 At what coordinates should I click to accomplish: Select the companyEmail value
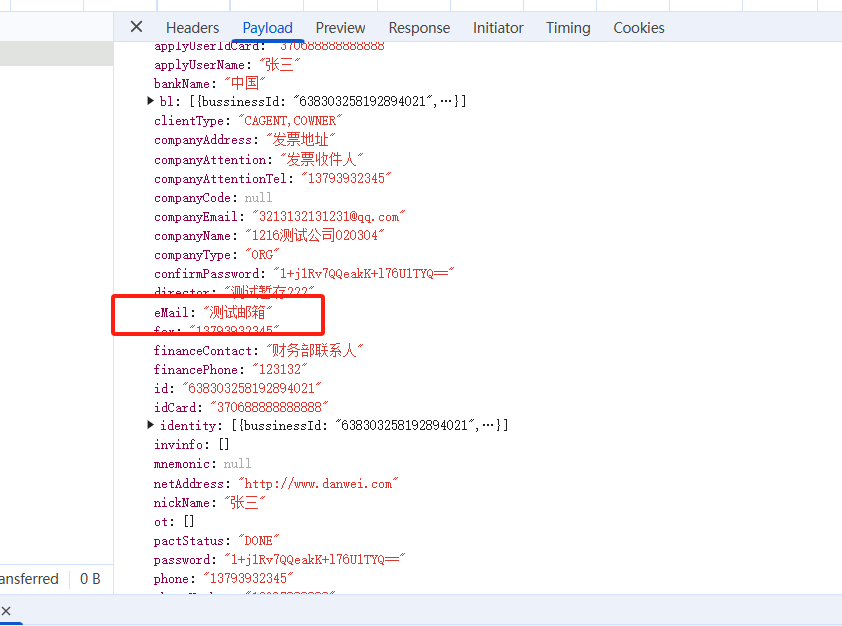pyautogui.click(x=329, y=217)
